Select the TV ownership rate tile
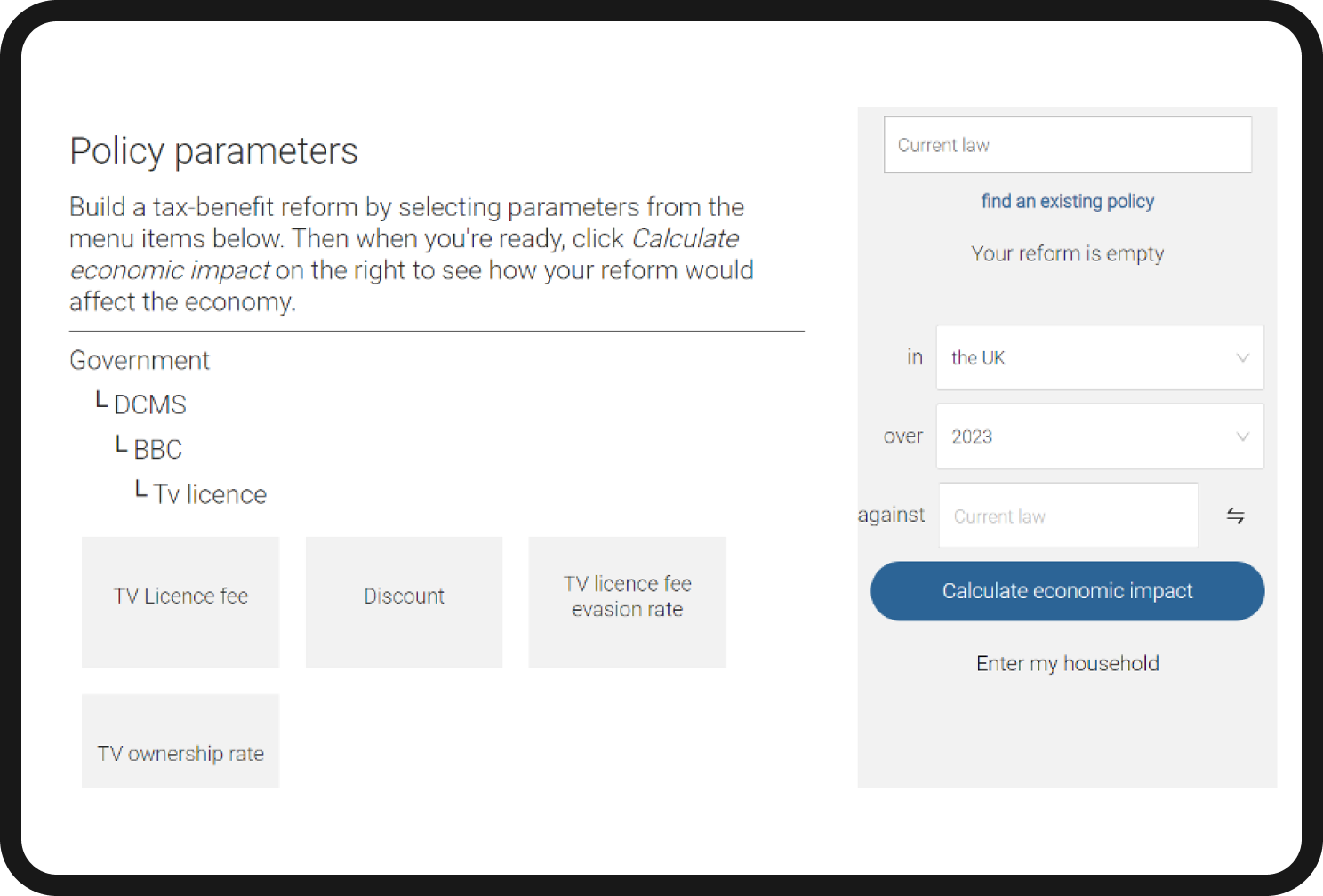 pos(180,741)
